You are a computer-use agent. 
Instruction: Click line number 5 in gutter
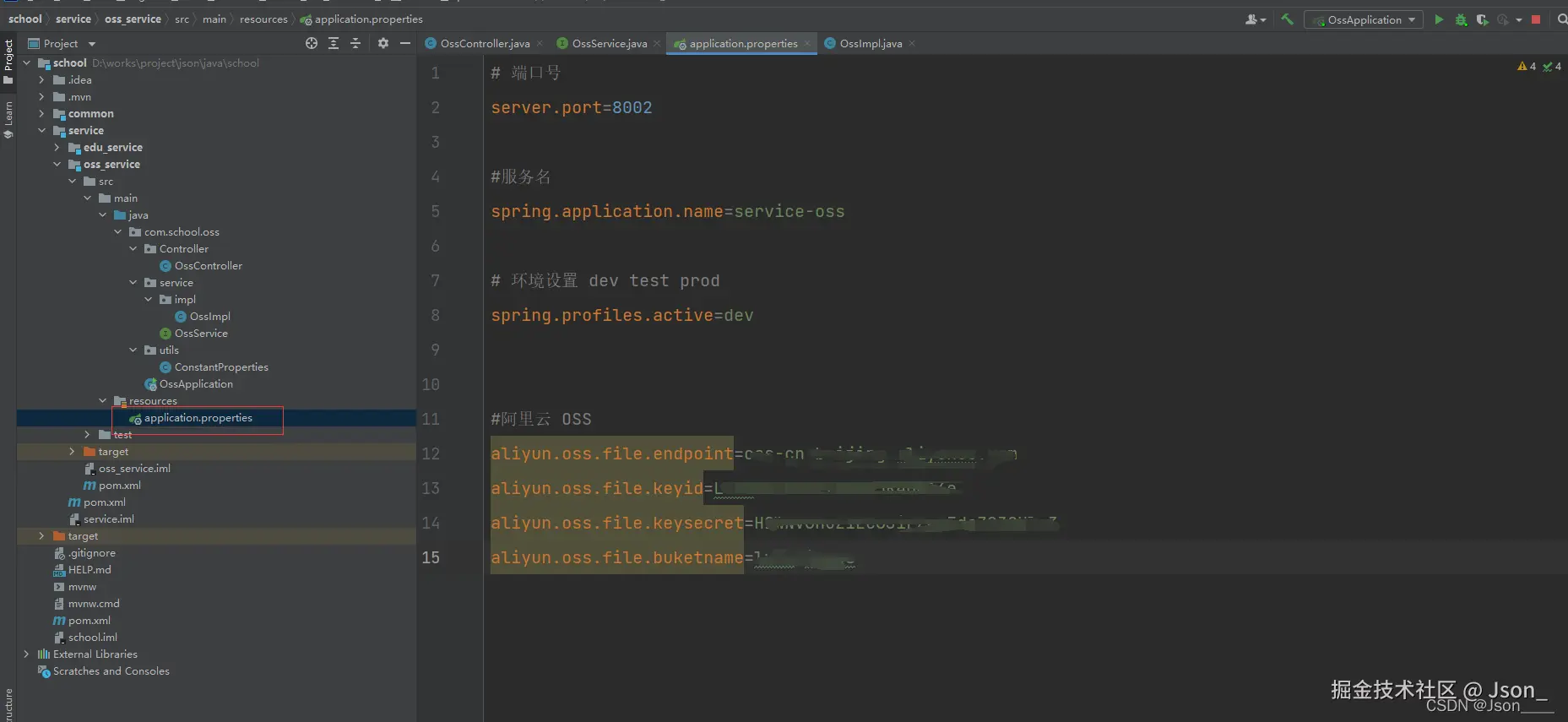pyautogui.click(x=436, y=211)
